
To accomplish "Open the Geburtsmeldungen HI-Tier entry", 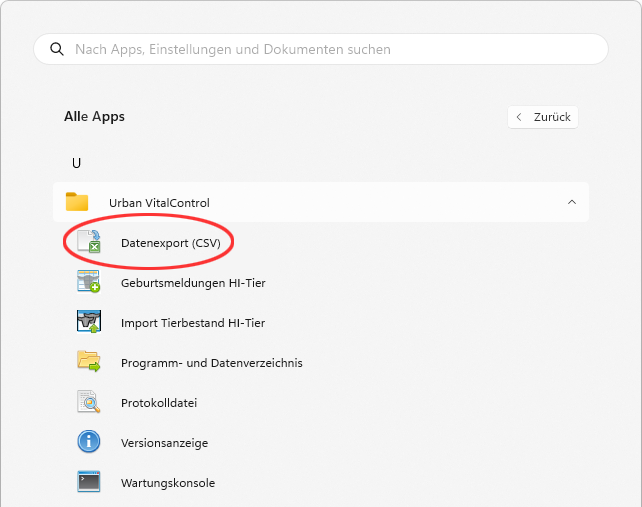I will click(193, 283).
